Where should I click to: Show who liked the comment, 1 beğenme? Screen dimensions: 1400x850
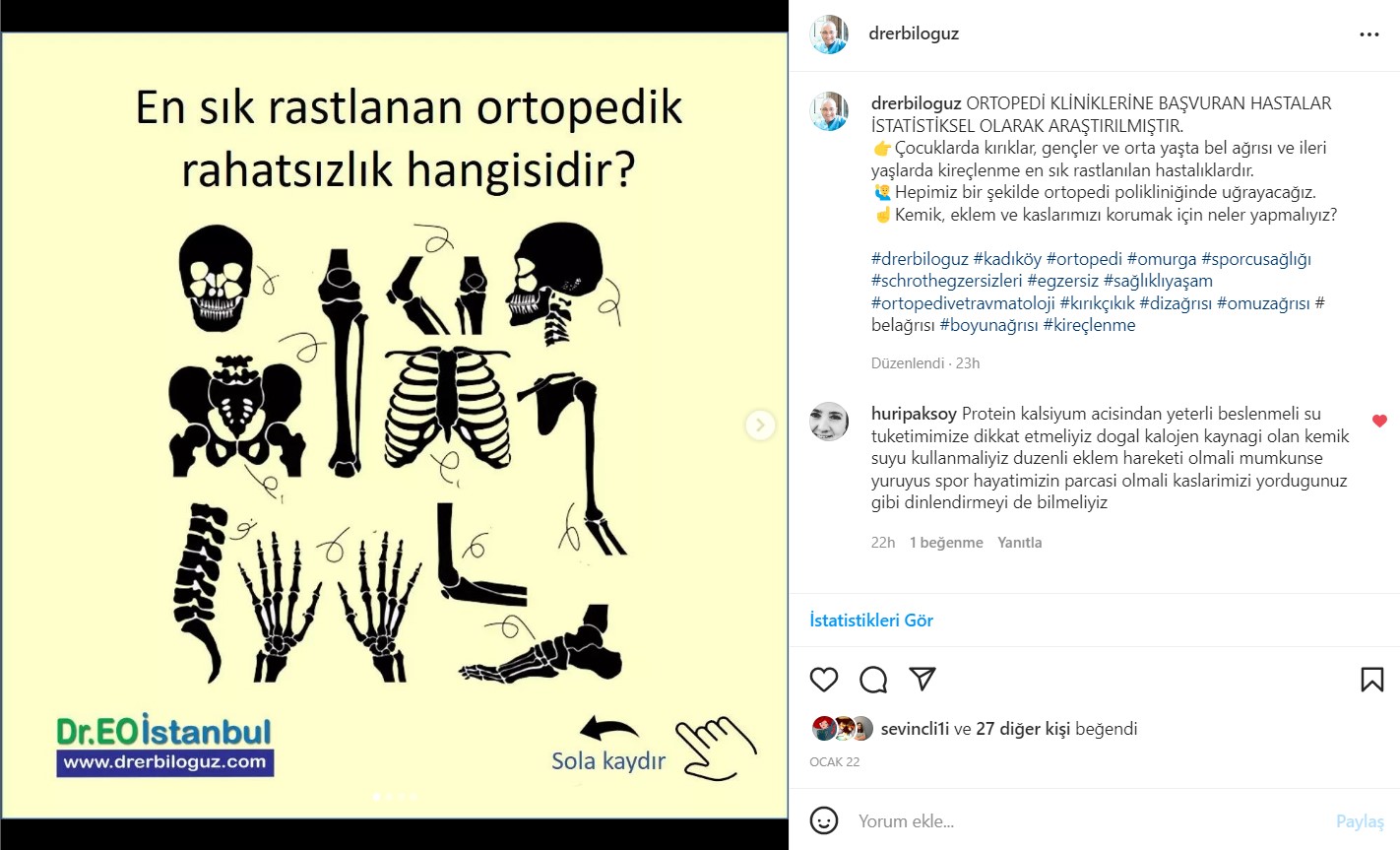[x=946, y=543]
